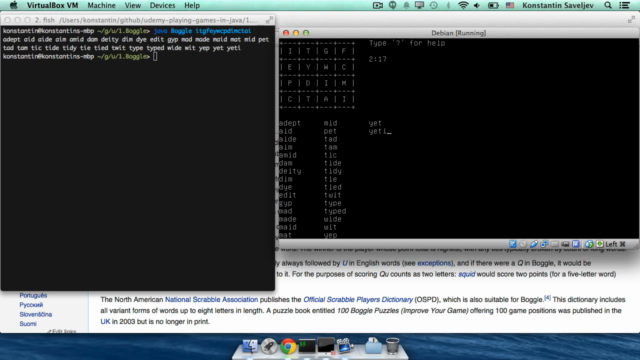Switch to the Suomi language link

tap(28, 324)
